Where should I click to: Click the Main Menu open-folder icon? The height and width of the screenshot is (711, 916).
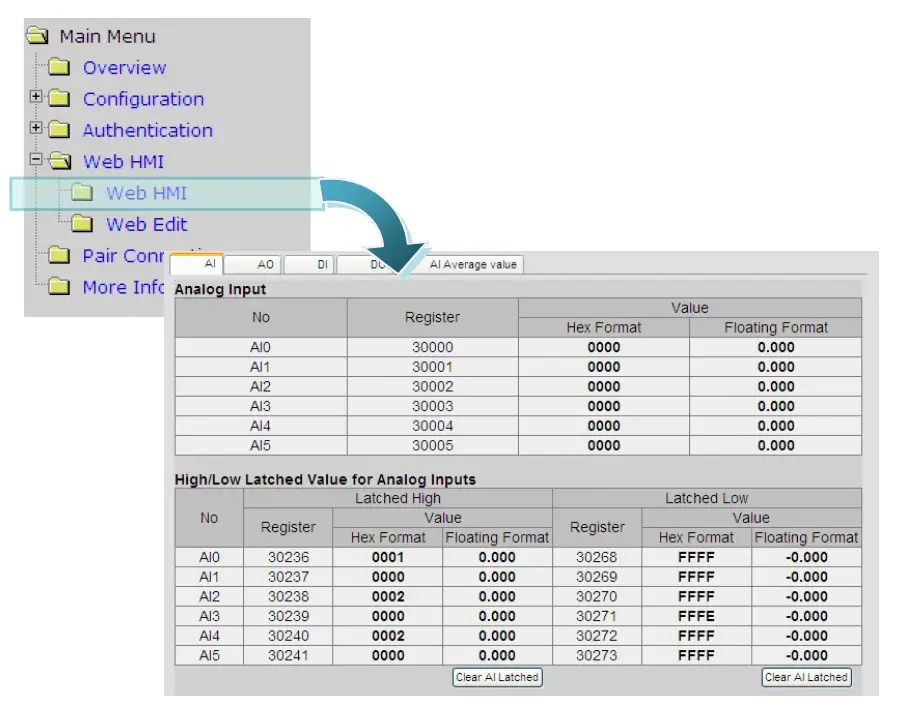click(x=37, y=36)
